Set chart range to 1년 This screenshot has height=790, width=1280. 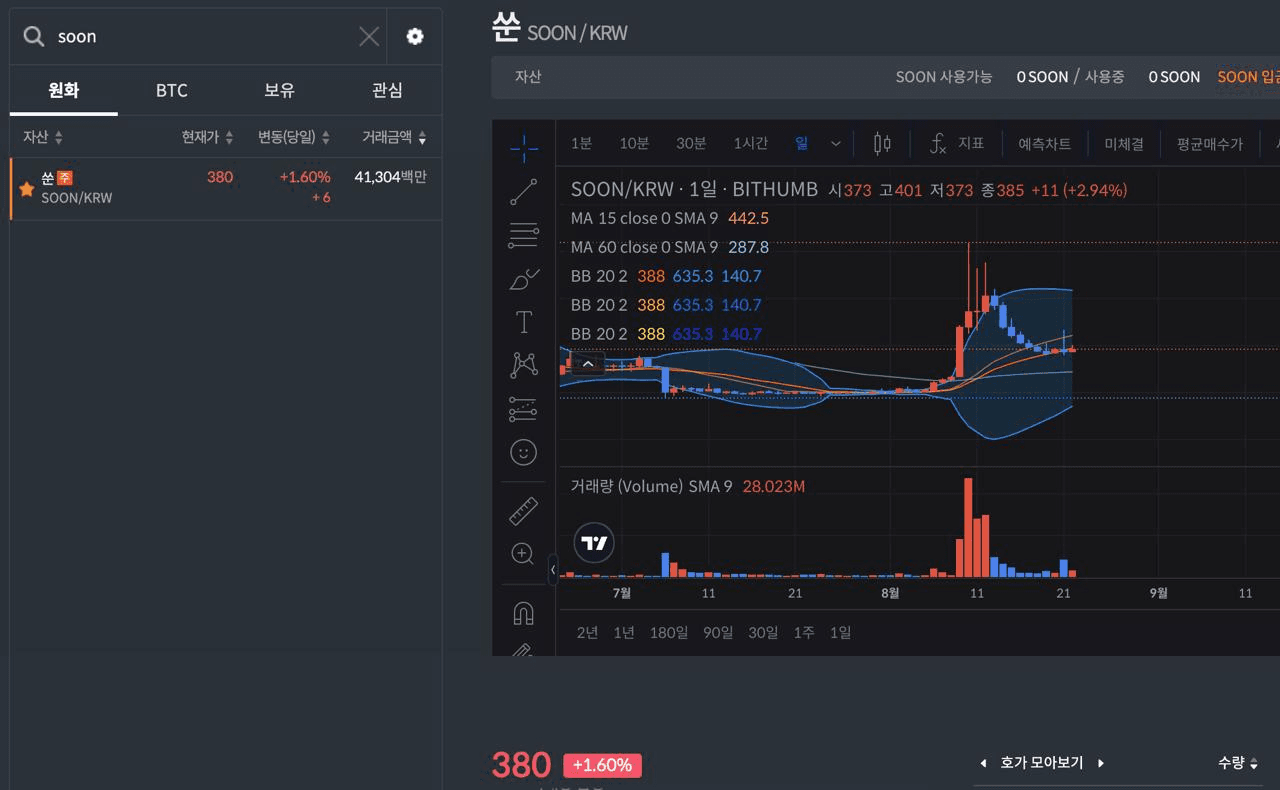click(x=624, y=632)
